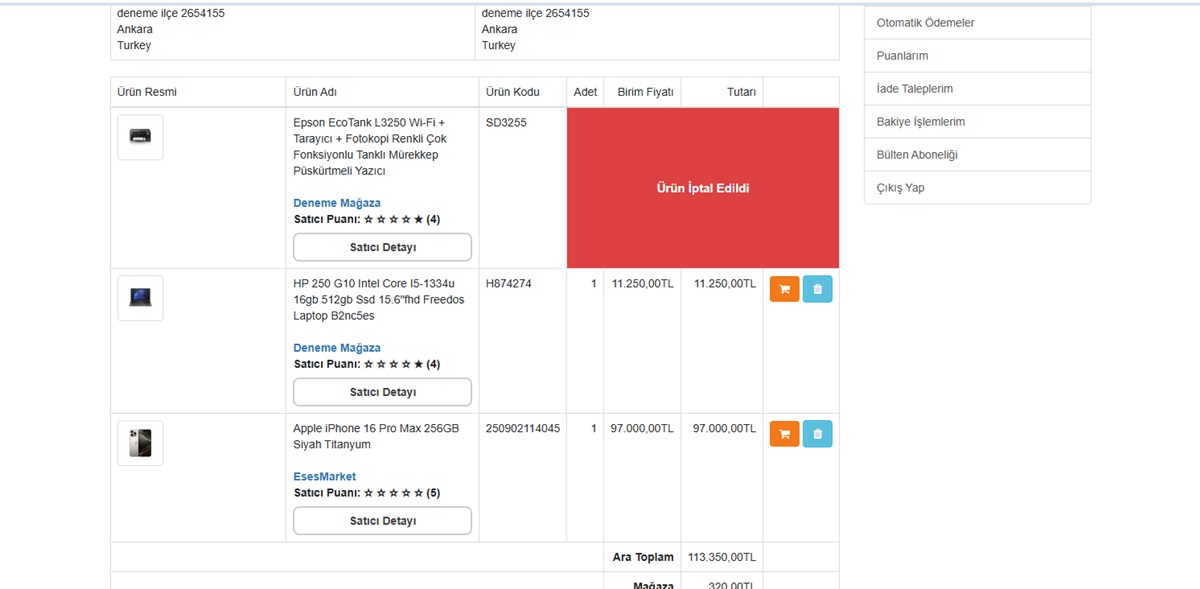Click cart icon for Apple iPhone 16 Pro Max
This screenshot has height=589, width=1200.
(784, 434)
